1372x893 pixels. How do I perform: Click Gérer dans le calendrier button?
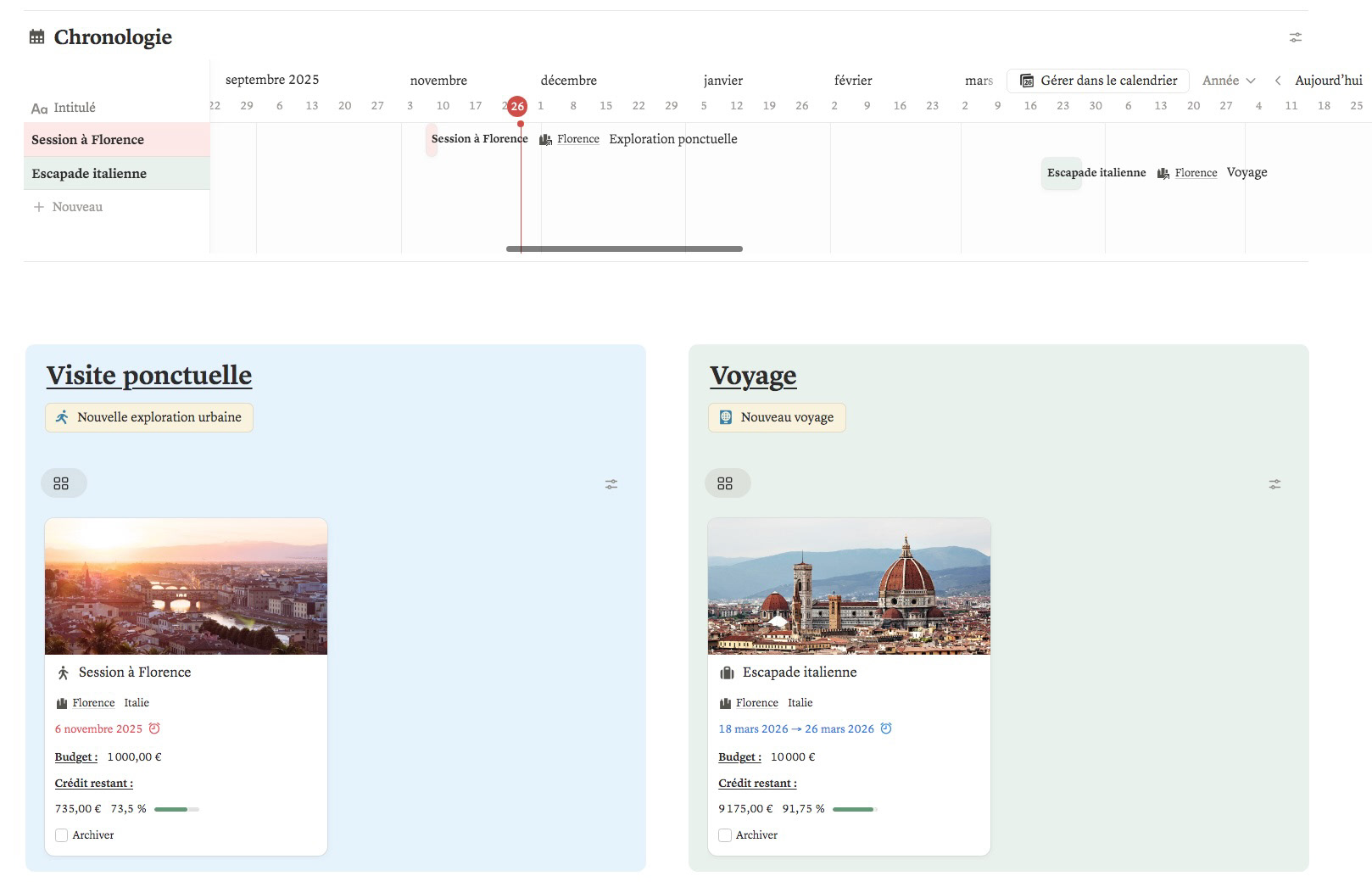coord(1098,81)
